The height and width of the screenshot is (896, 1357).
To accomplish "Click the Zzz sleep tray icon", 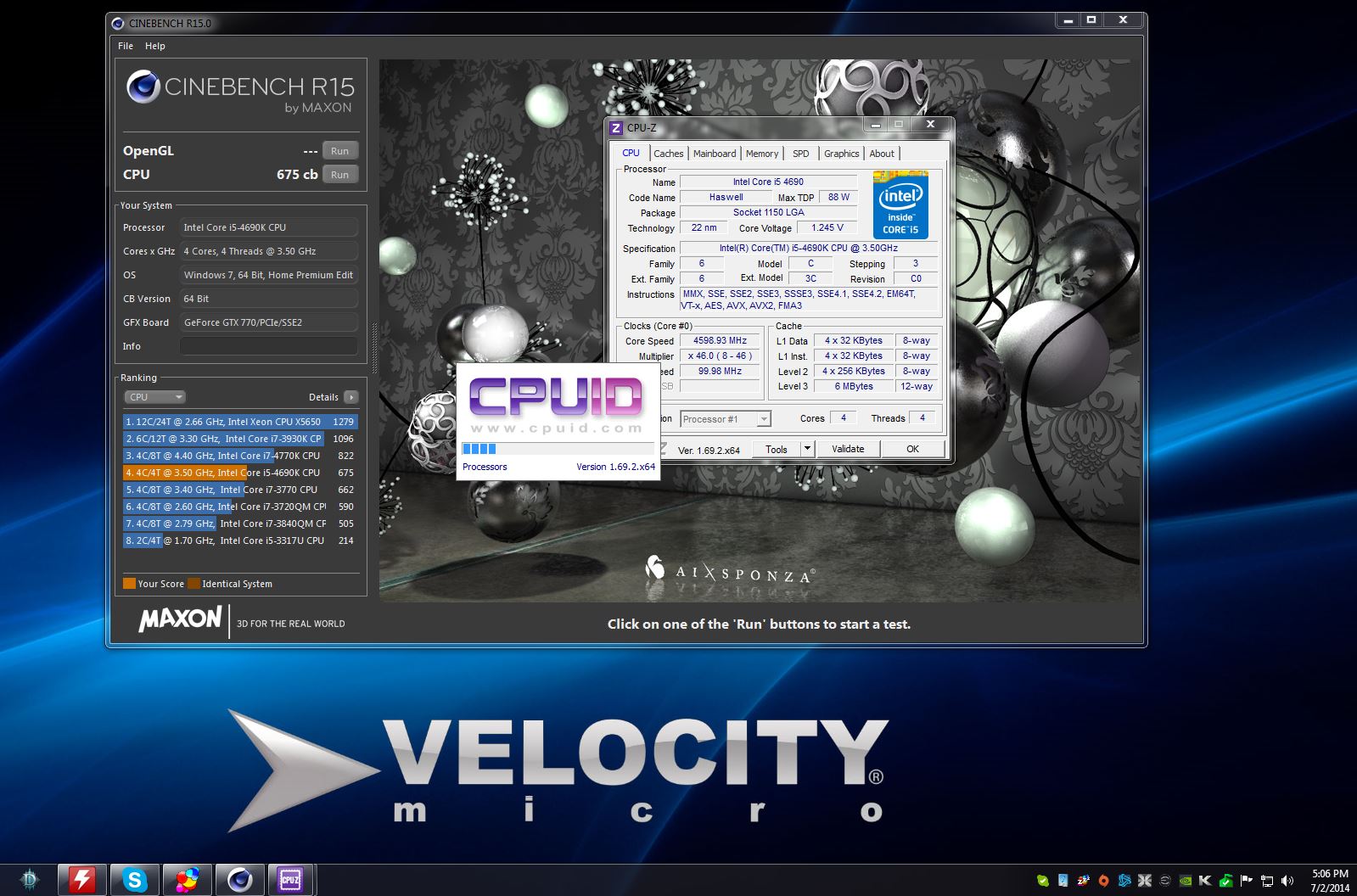I will click(x=1084, y=881).
